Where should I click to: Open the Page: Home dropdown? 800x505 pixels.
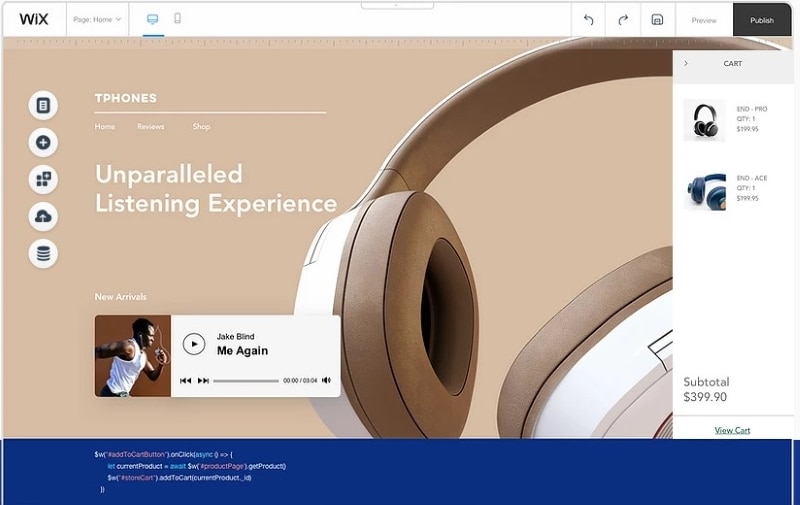[x=97, y=19]
